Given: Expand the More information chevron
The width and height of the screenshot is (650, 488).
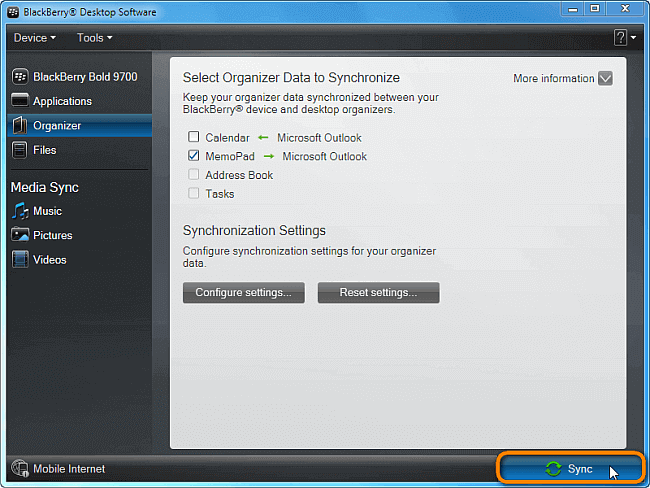Looking at the screenshot, I should coord(605,78).
